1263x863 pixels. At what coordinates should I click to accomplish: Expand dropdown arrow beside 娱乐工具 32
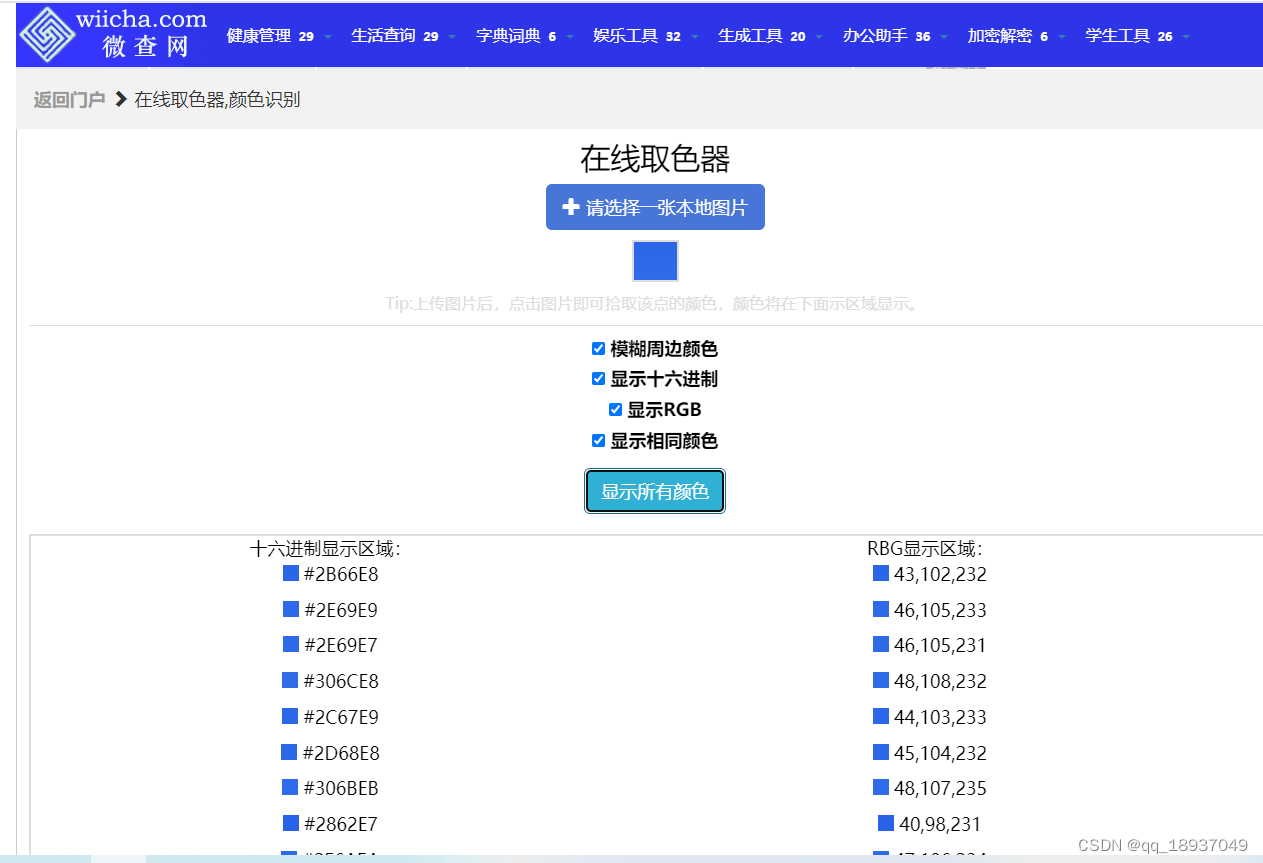pyautogui.click(x=695, y=37)
